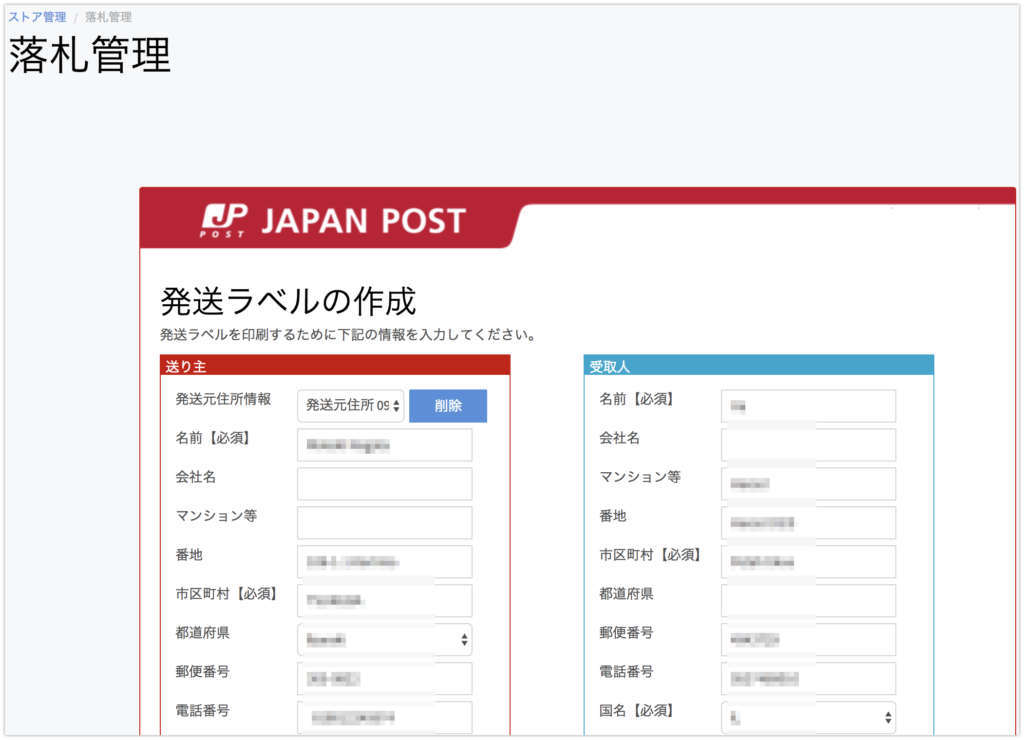
Task: Click the recipient 都道府県 input field
Action: pos(808,600)
